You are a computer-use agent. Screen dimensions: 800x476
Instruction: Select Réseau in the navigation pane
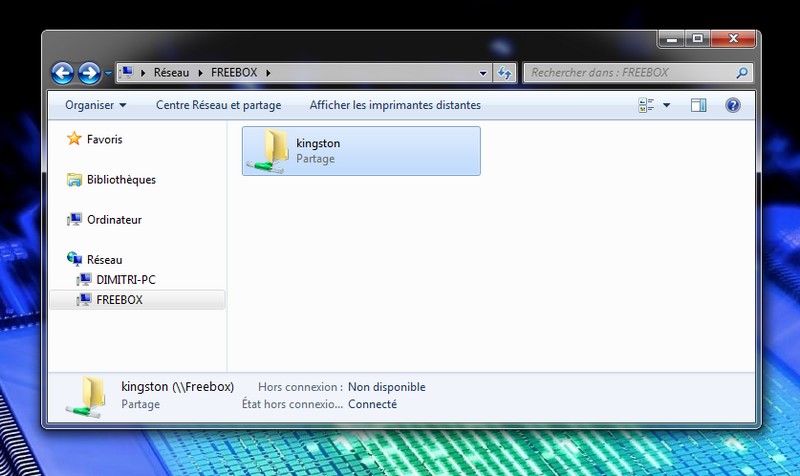point(105,260)
